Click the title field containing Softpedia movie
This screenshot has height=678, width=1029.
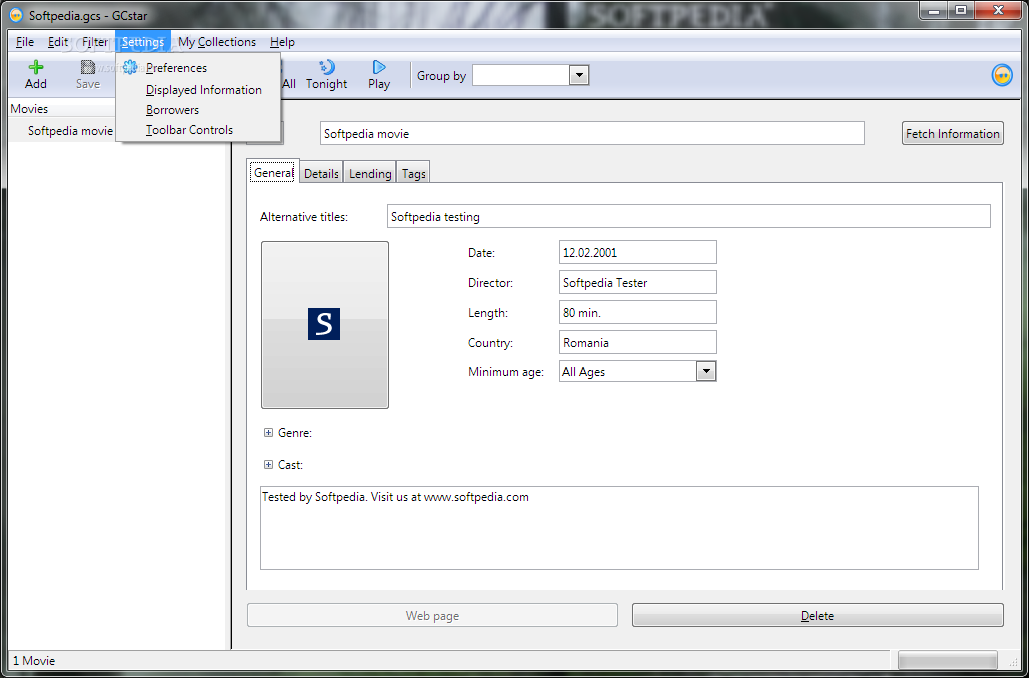[x=593, y=133]
